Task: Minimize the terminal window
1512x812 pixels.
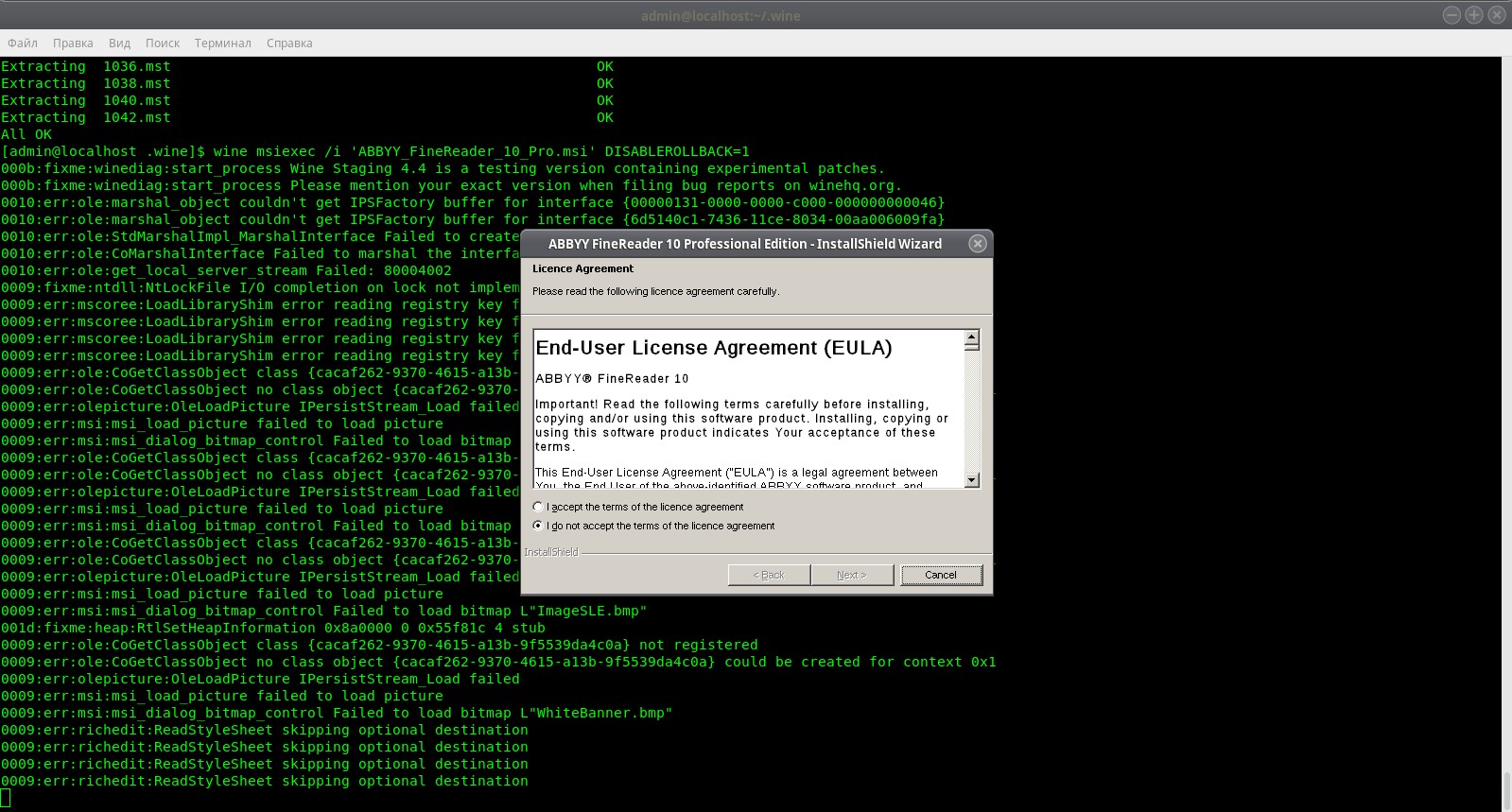Action: (1451, 15)
